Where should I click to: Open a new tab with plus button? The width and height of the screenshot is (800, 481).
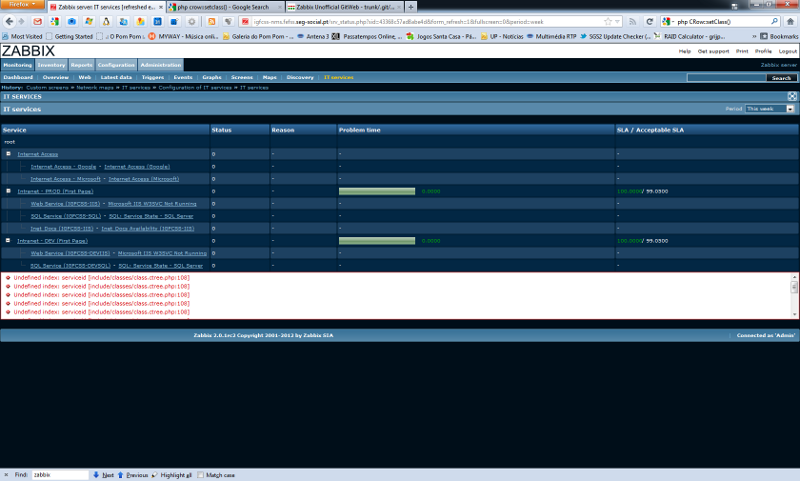pyautogui.click(x=411, y=7)
